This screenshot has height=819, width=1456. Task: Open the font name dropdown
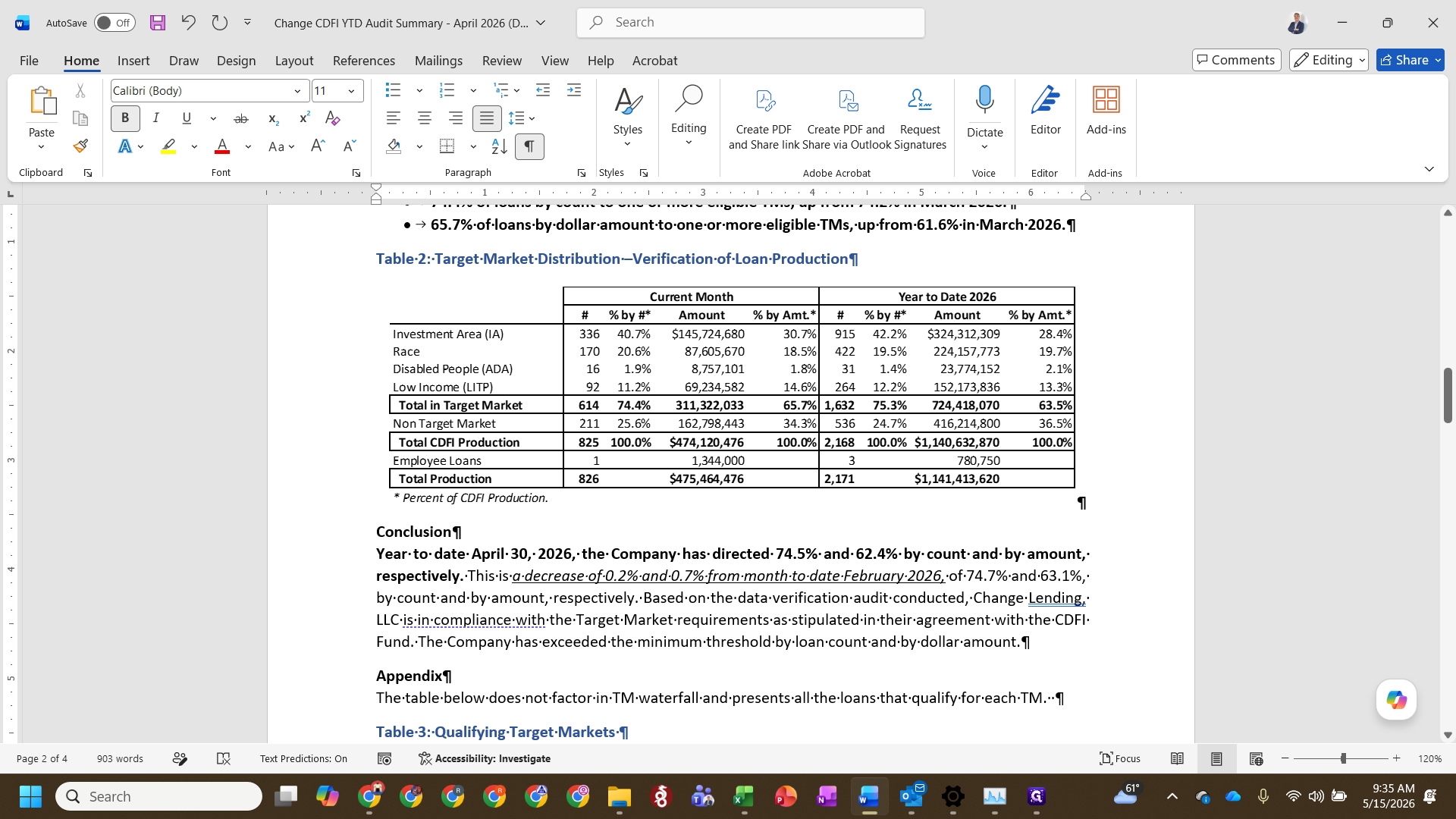297,91
